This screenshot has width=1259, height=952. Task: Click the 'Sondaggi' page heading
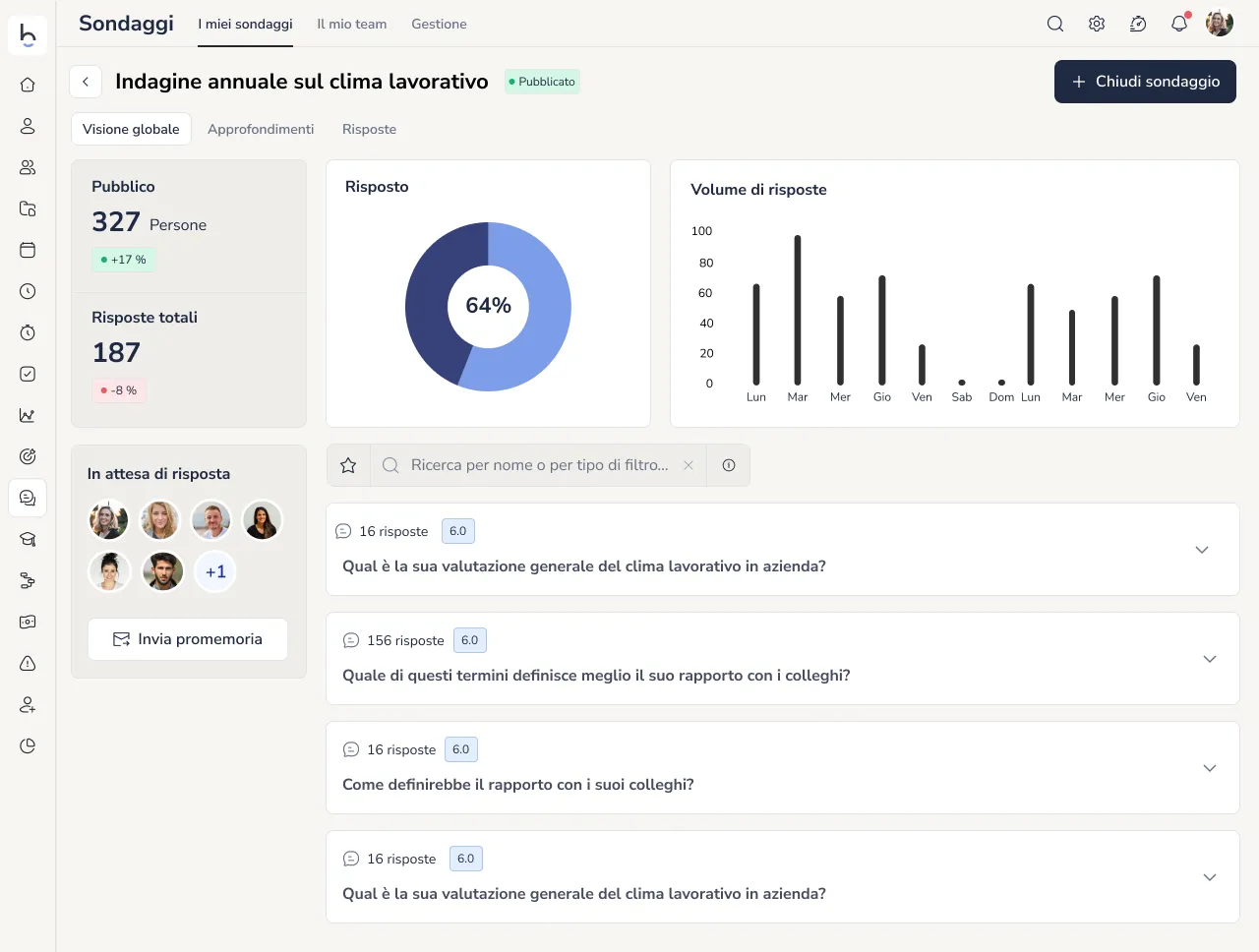[x=126, y=23]
